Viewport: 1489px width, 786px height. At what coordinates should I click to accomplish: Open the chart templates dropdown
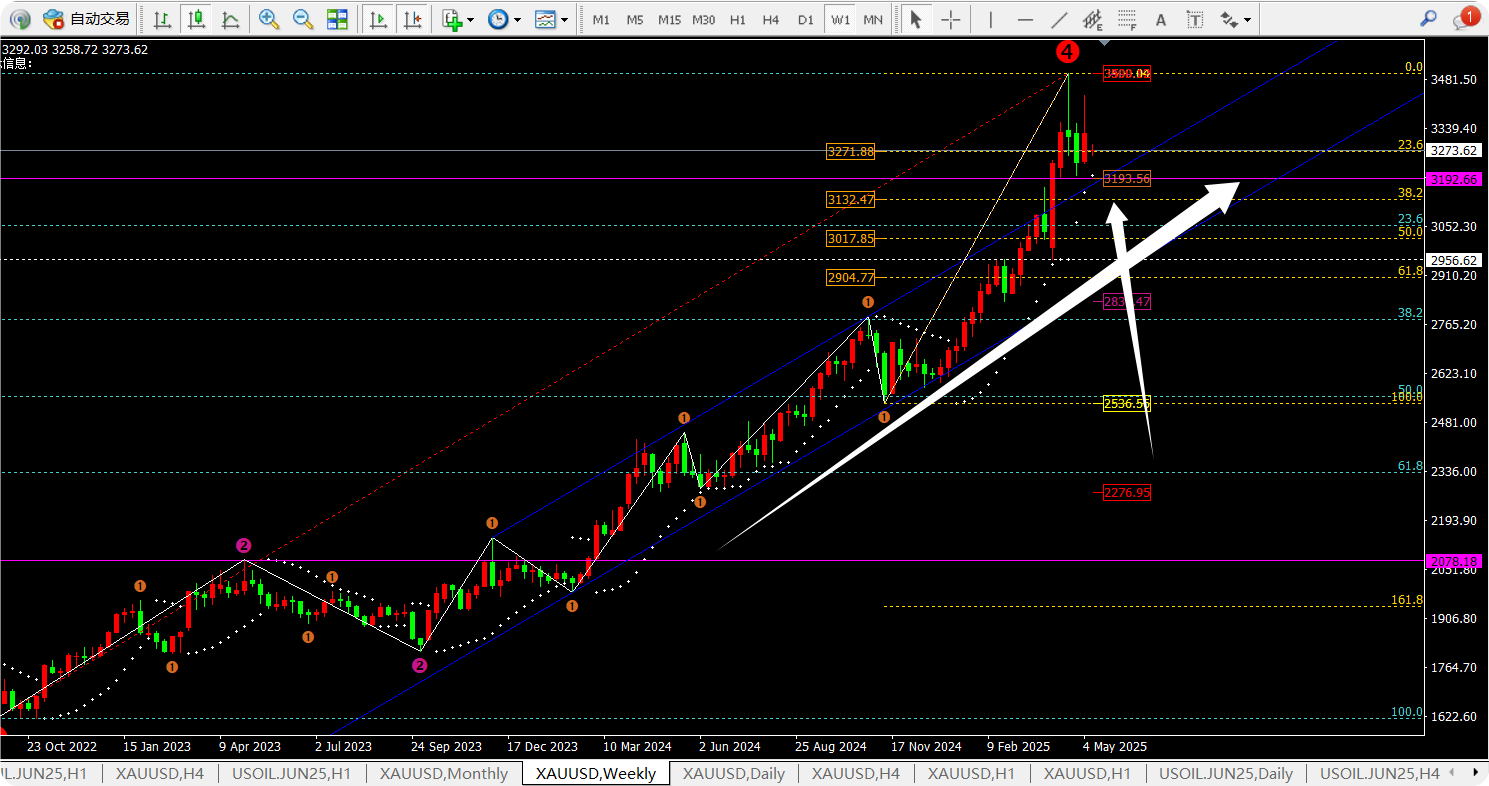coord(551,19)
